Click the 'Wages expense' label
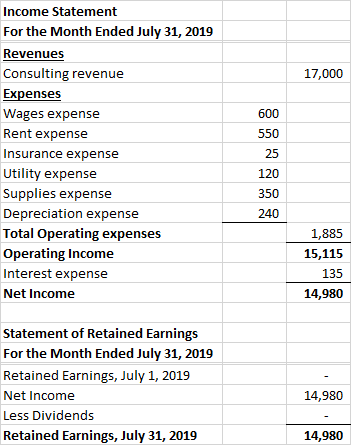 (51, 114)
